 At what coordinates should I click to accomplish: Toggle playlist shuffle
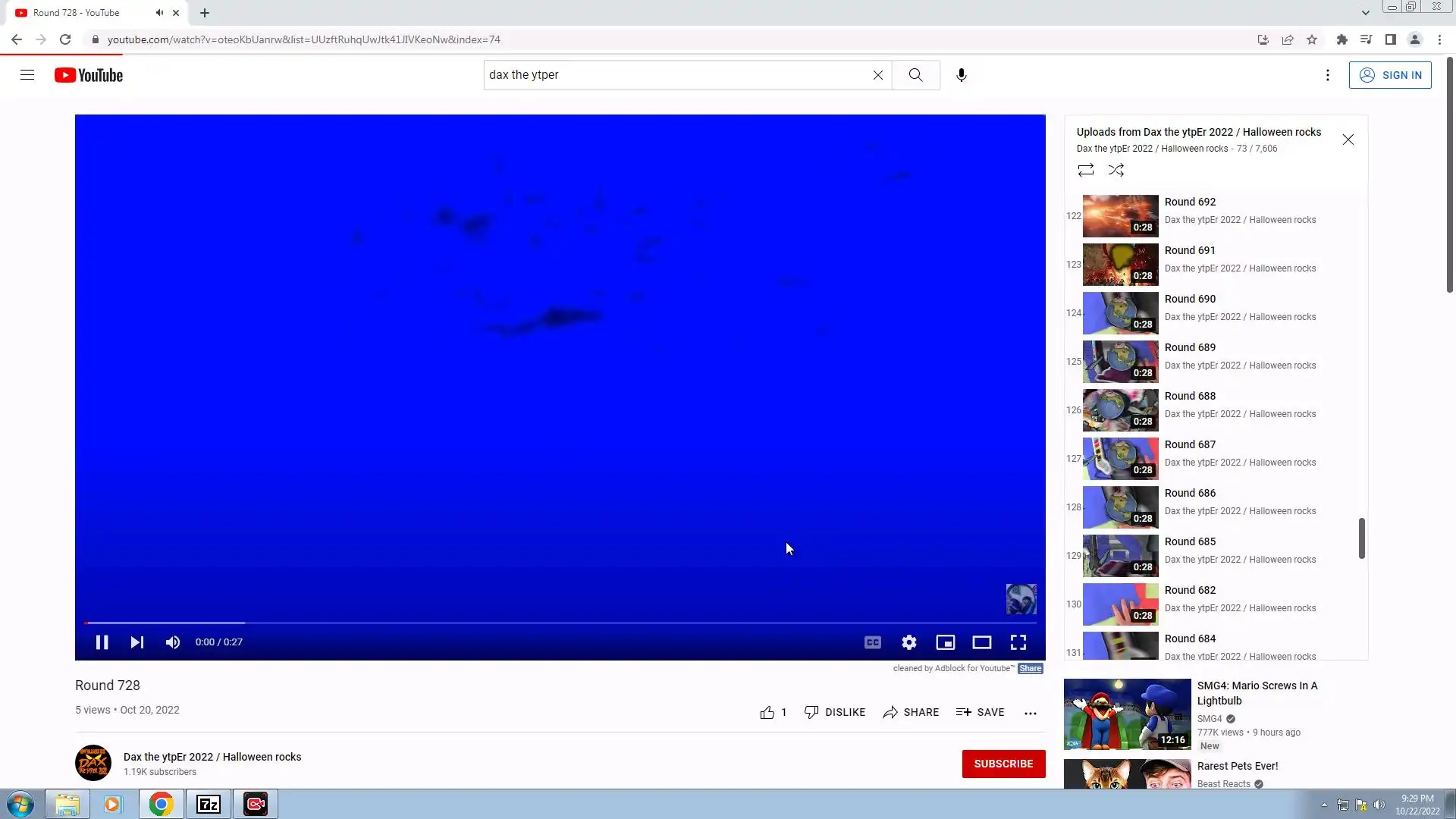[x=1116, y=170]
